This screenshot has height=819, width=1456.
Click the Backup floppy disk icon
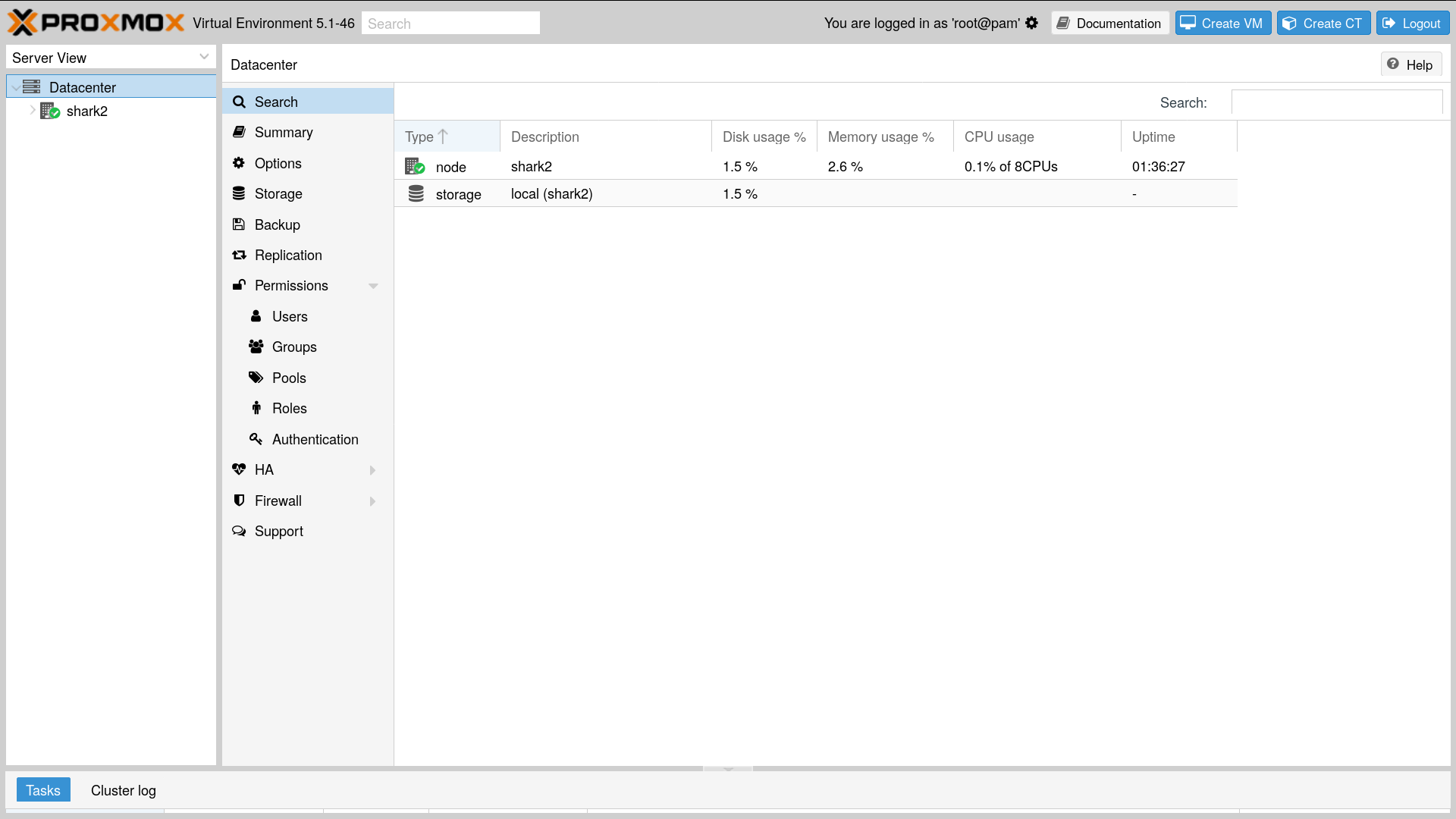pyautogui.click(x=239, y=224)
